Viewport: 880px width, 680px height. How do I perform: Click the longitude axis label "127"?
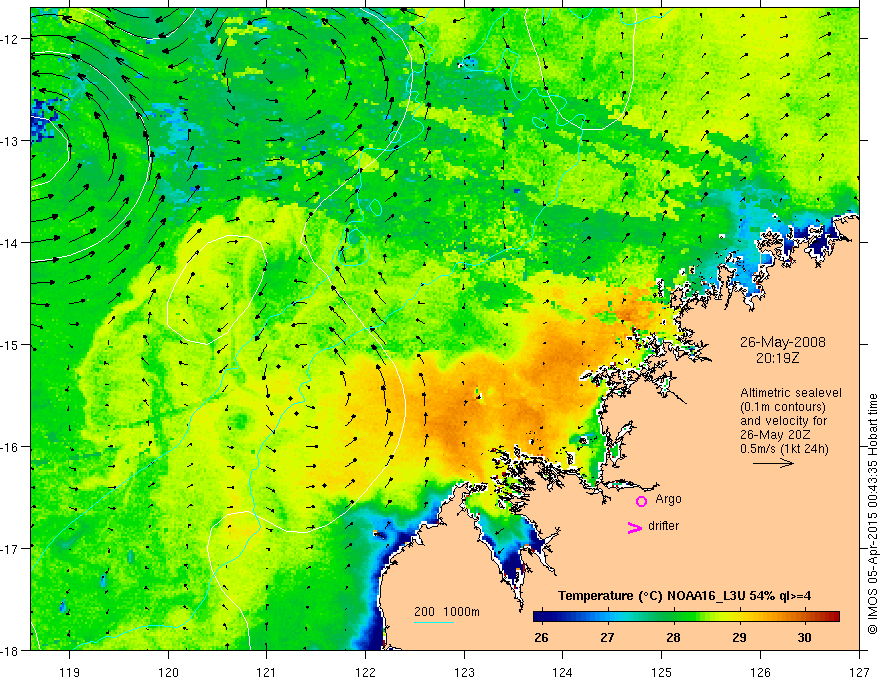(x=859, y=672)
